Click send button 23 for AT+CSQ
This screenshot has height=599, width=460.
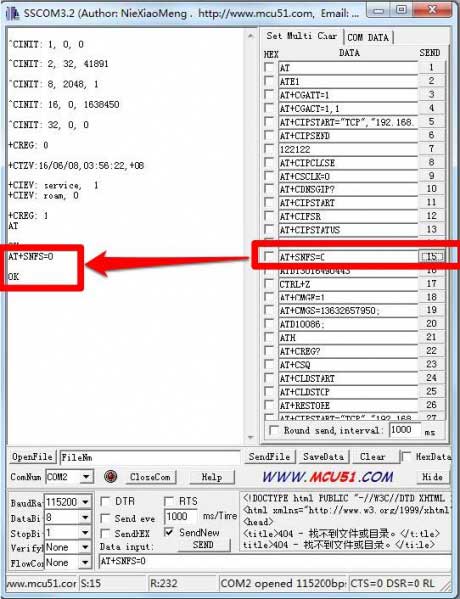[432, 364]
